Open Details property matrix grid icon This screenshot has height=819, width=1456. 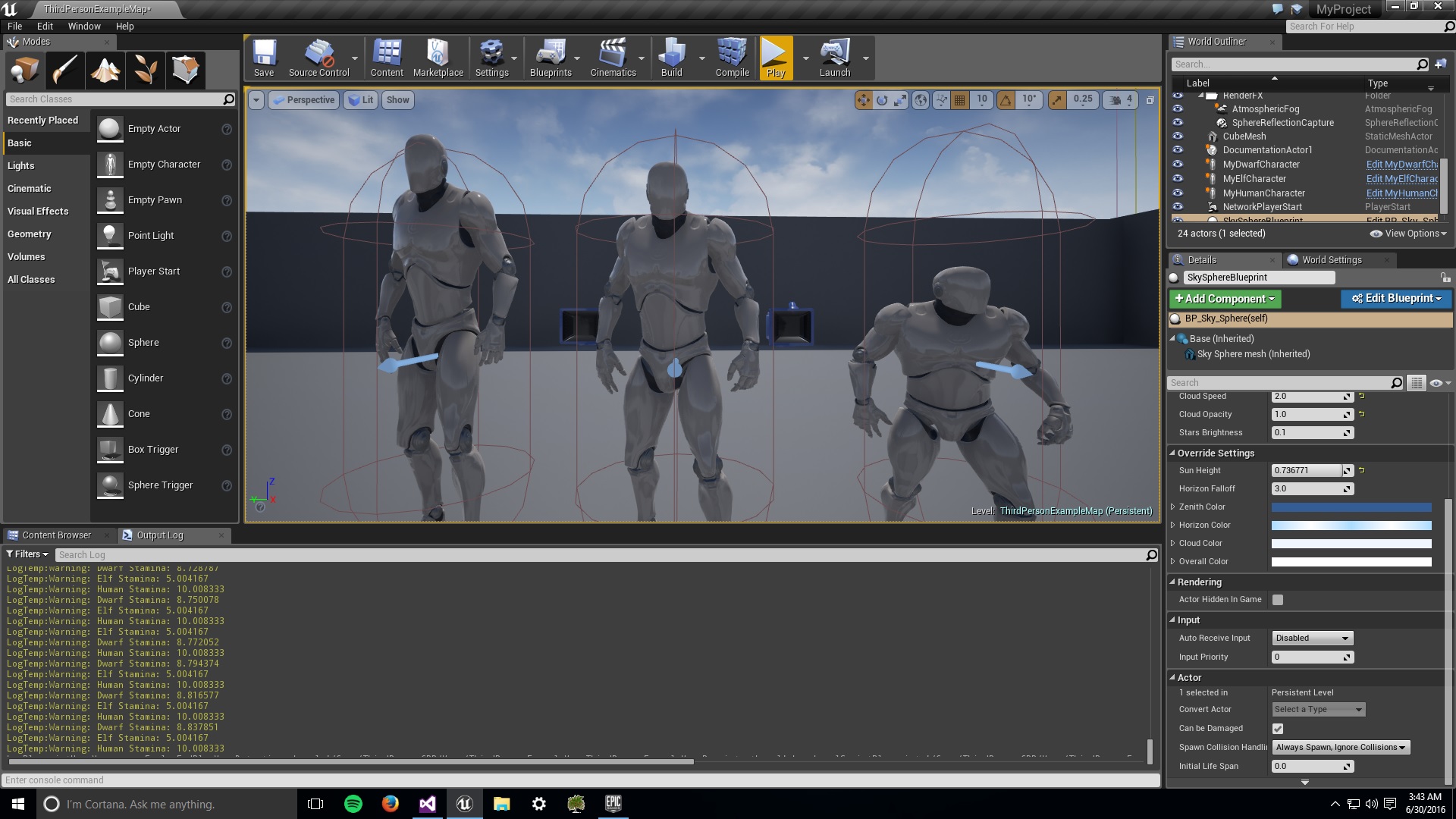point(1416,383)
